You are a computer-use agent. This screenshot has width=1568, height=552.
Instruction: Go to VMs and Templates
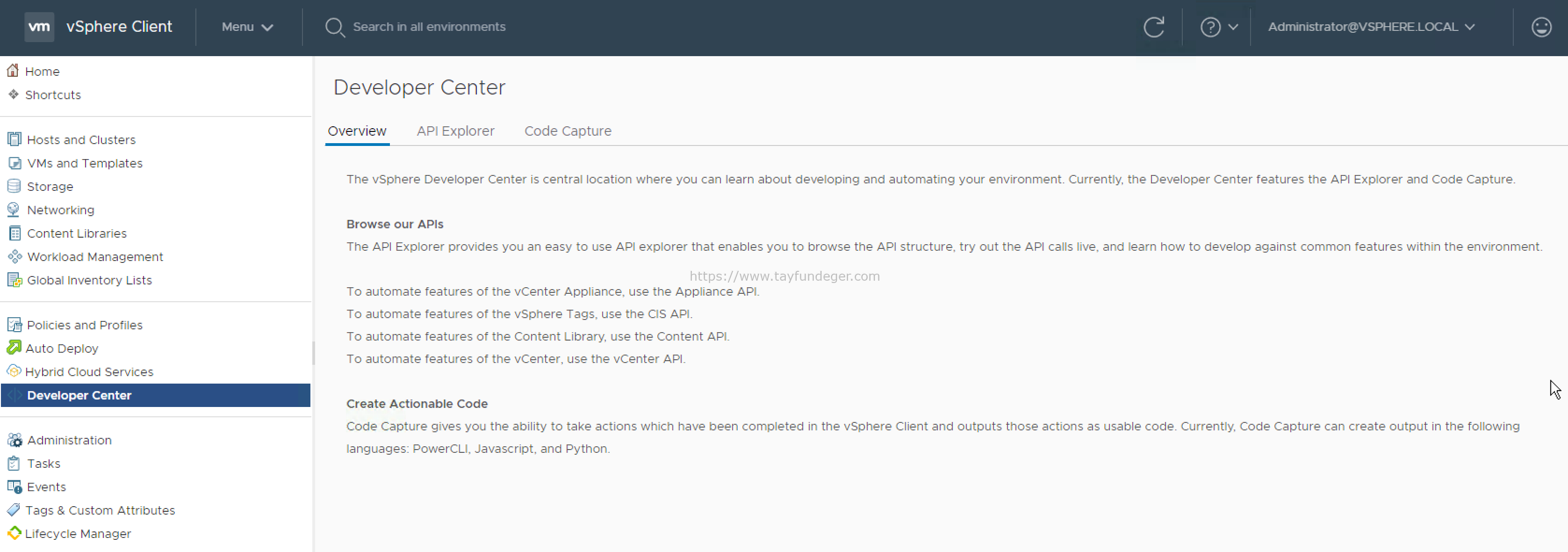[x=85, y=163]
